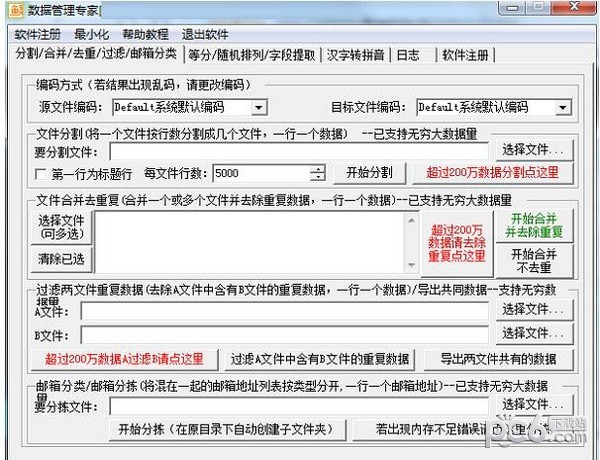Screen dimensions: 600x460
Task: Click the 开始分割 button
Action: coord(369,172)
